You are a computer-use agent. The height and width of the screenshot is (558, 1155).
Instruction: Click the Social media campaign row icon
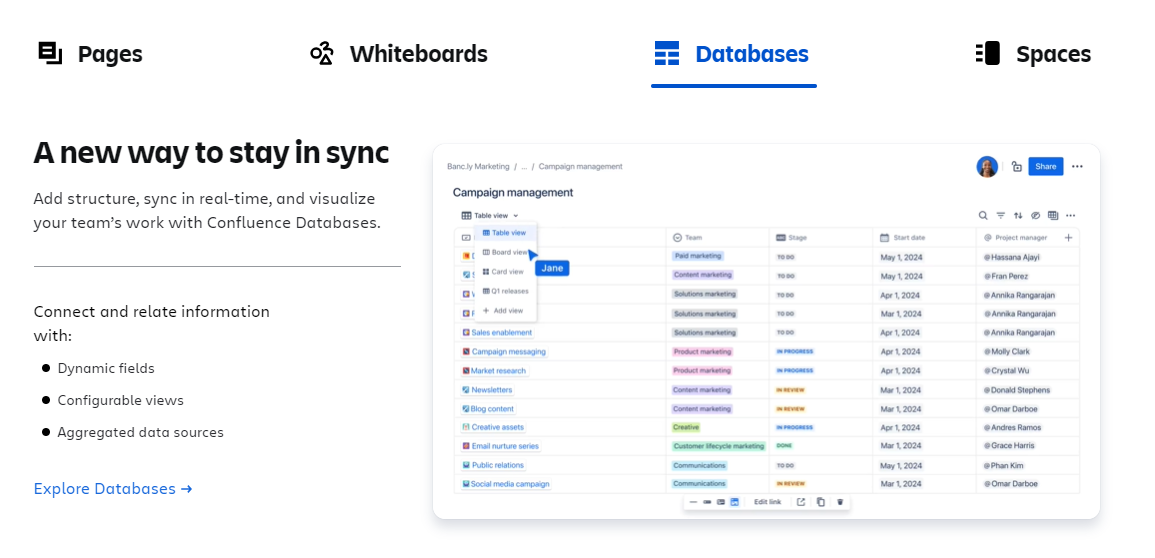click(466, 484)
